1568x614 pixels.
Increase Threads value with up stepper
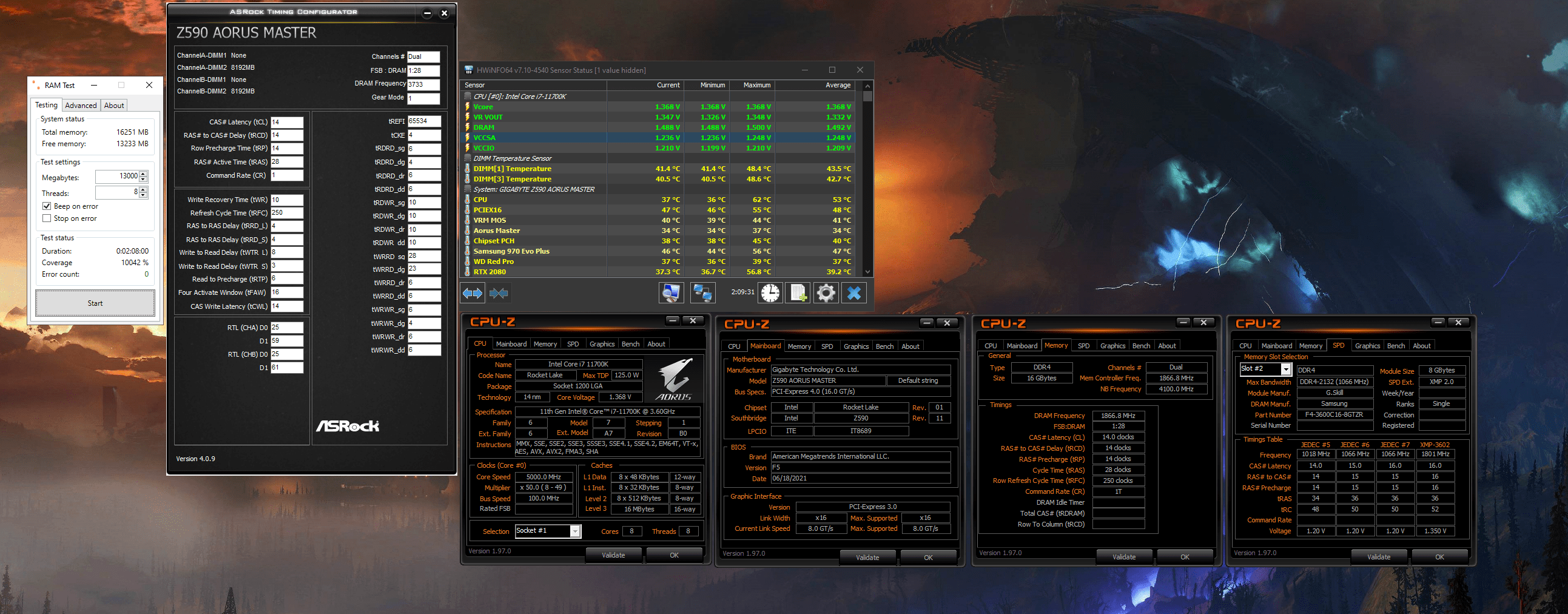tap(143, 189)
